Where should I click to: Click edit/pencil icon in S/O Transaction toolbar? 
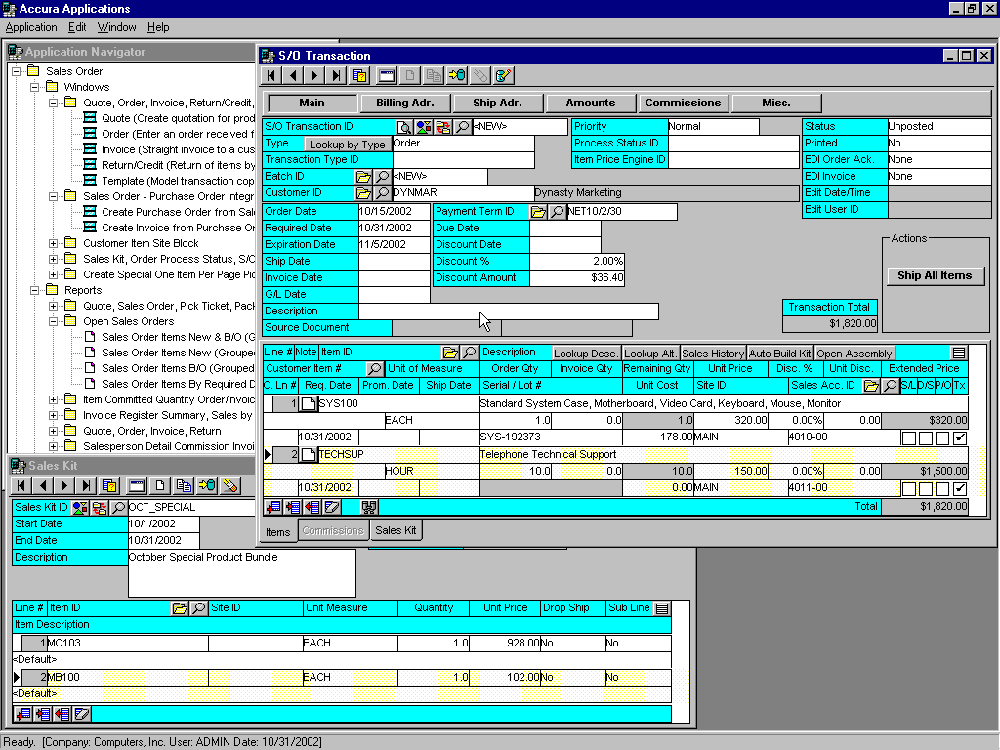click(x=503, y=75)
